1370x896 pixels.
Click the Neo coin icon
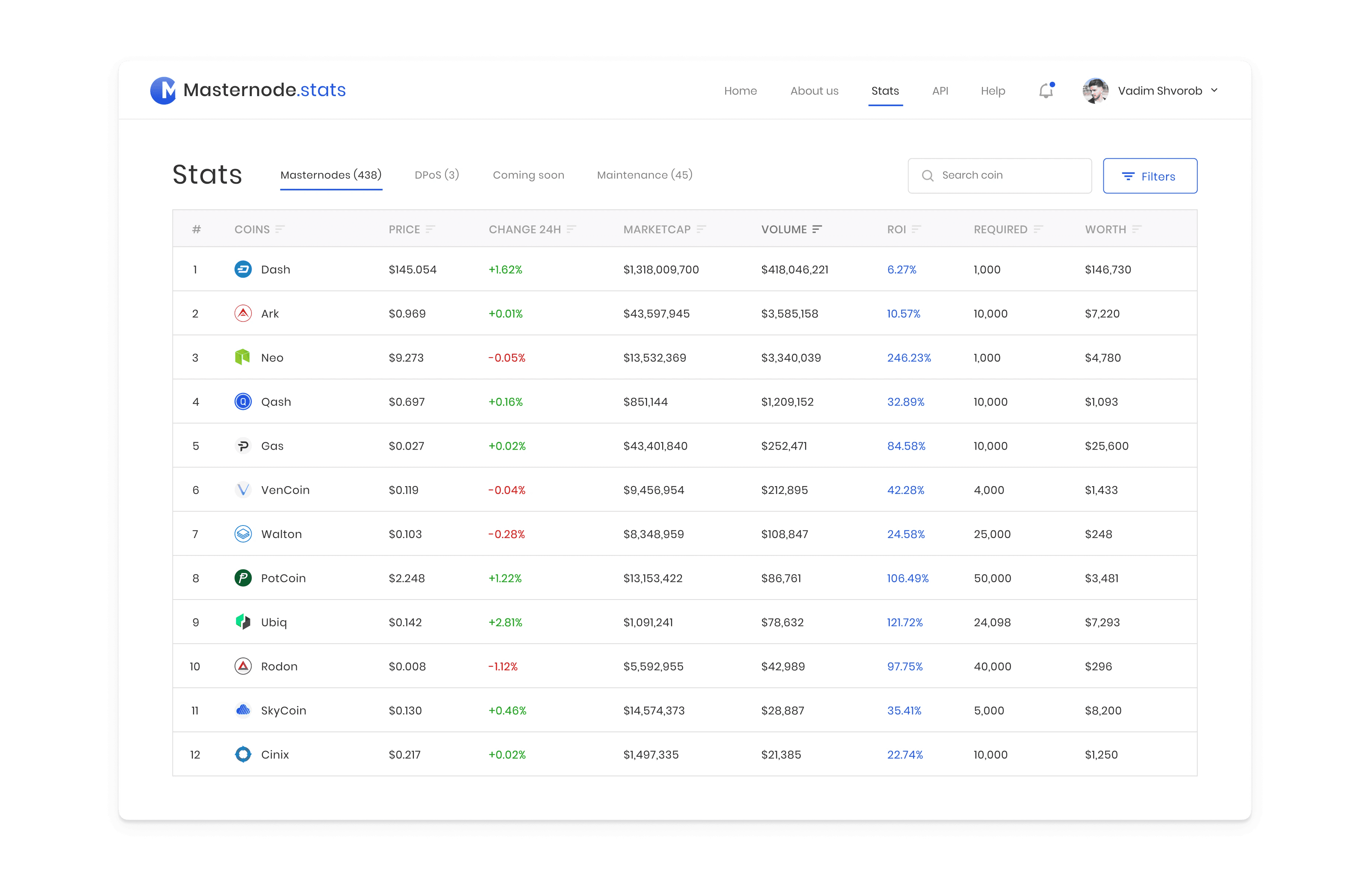243,357
